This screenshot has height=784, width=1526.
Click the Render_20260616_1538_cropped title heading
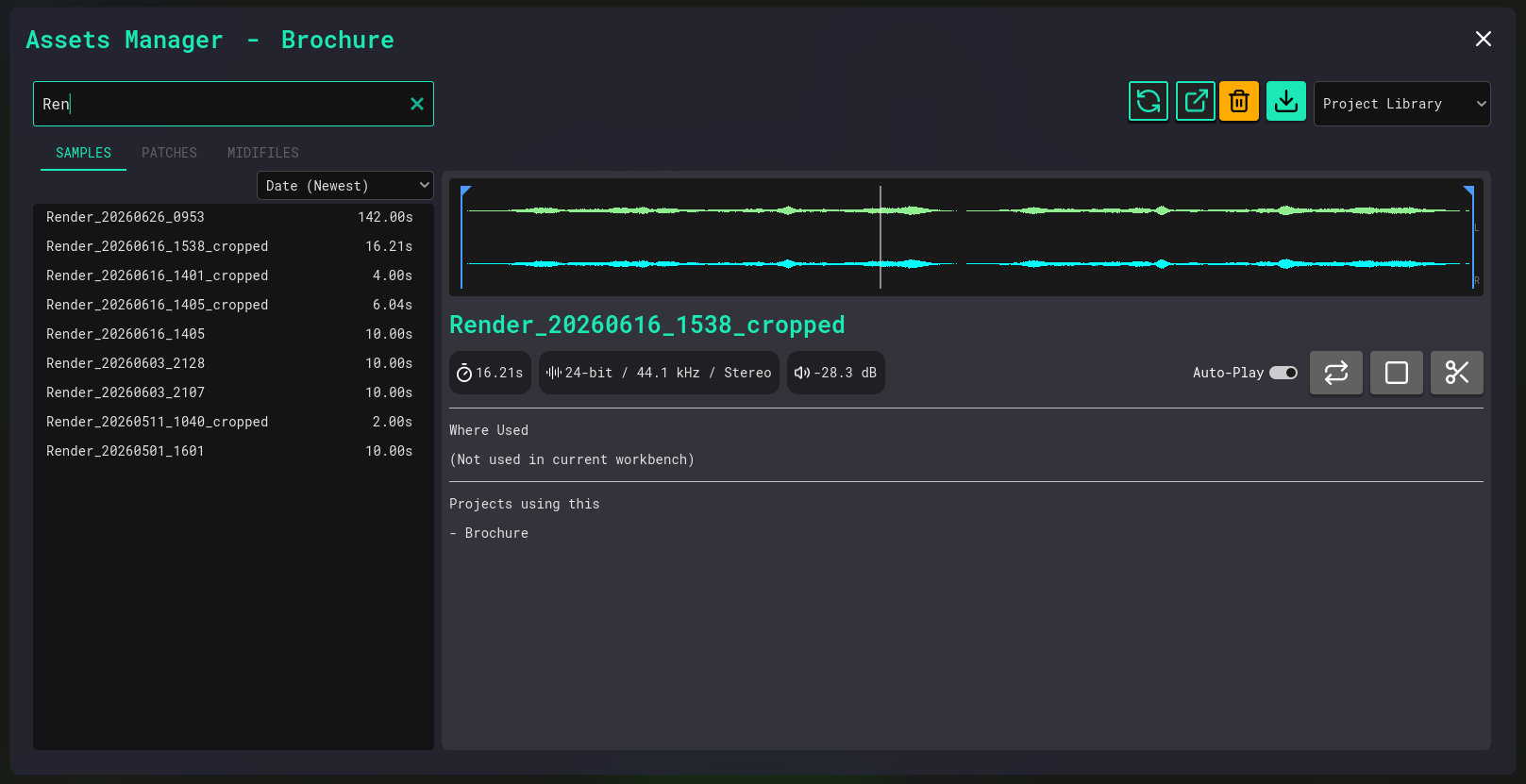pos(647,325)
